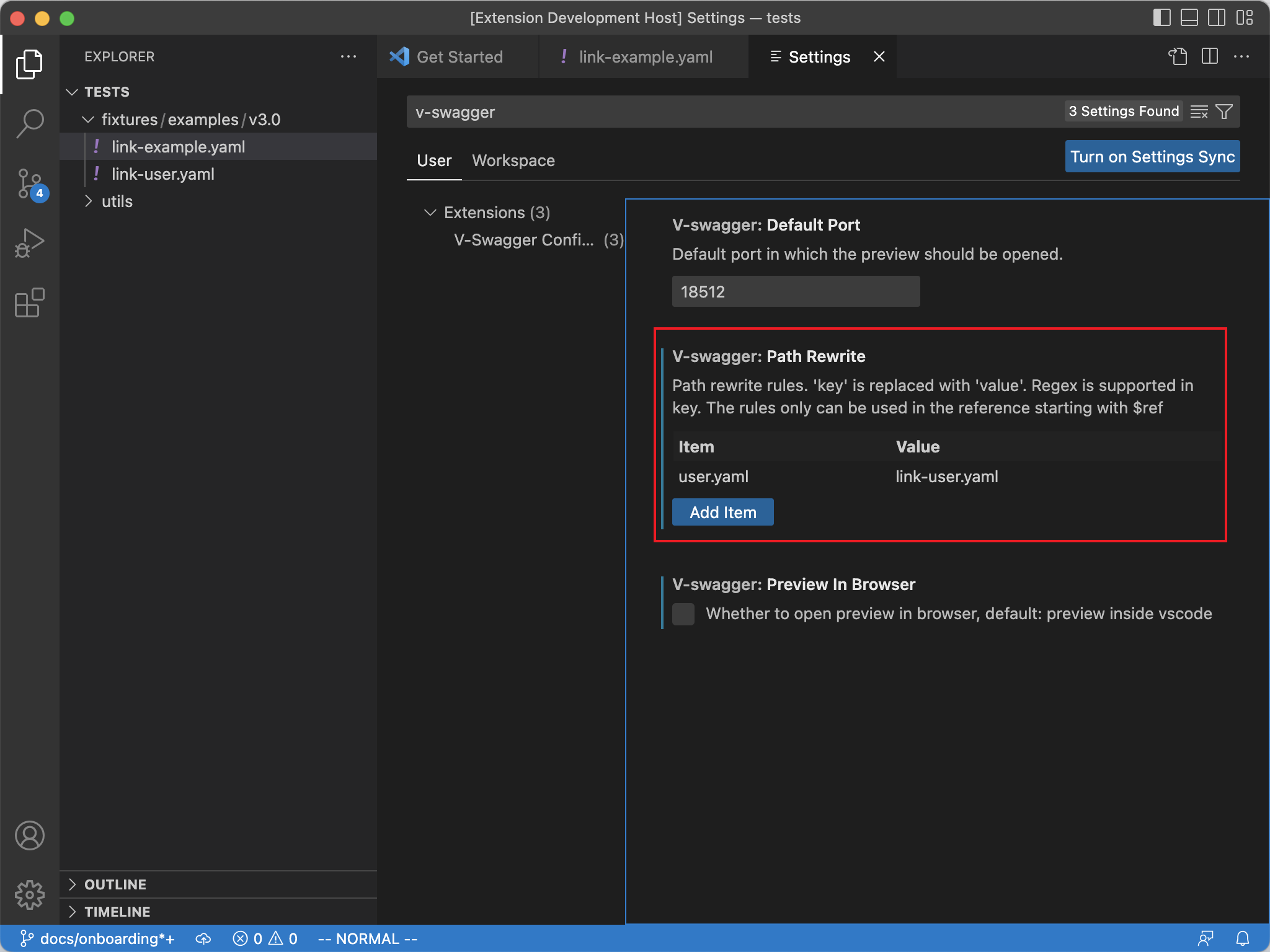Screen dimensions: 1270x952
Task: Open the Accounts menu icon
Action: 29,835
